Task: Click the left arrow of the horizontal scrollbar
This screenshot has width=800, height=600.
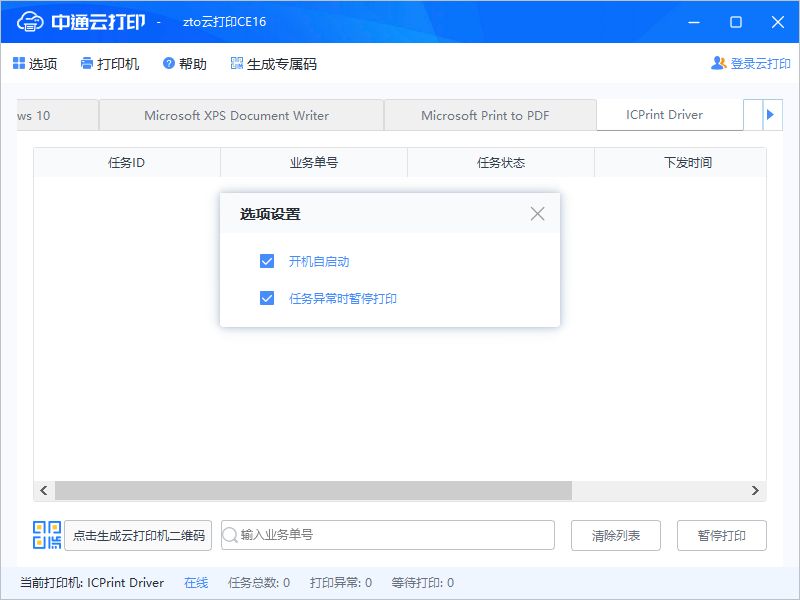Action: [43, 490]
